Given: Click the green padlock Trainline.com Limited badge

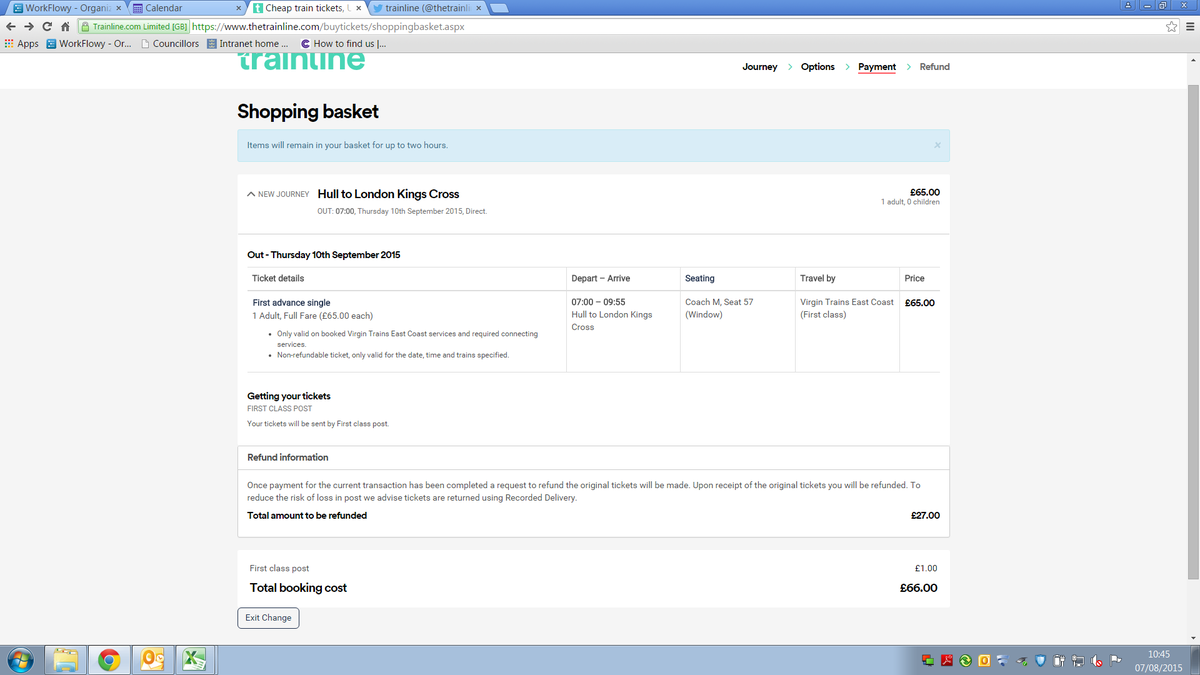Looking at the screenshot, I should click(x=133, y=27).
